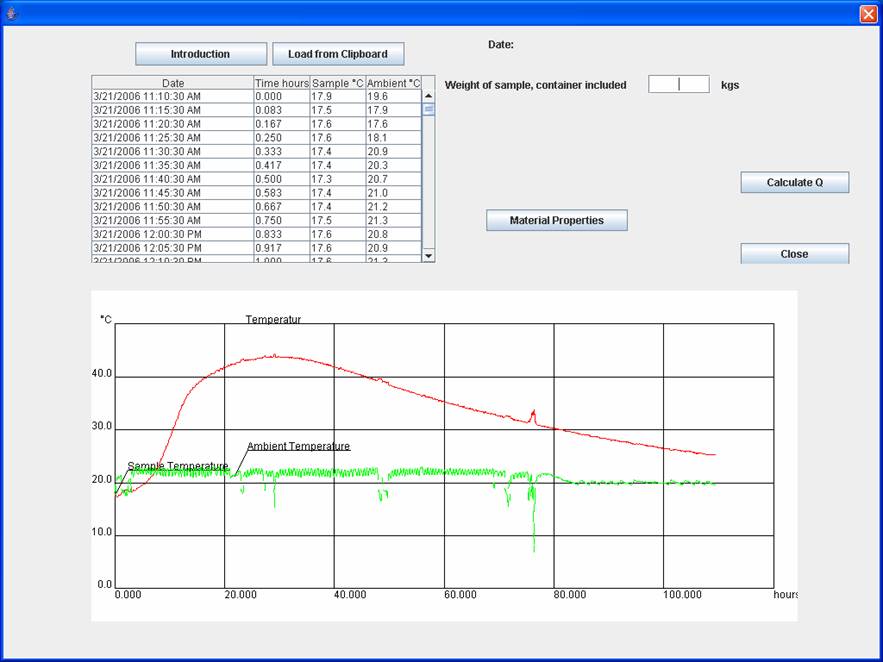883x662 pixels.
Task: Click the Java icon in title bar
Action: [x=11, y=13]
